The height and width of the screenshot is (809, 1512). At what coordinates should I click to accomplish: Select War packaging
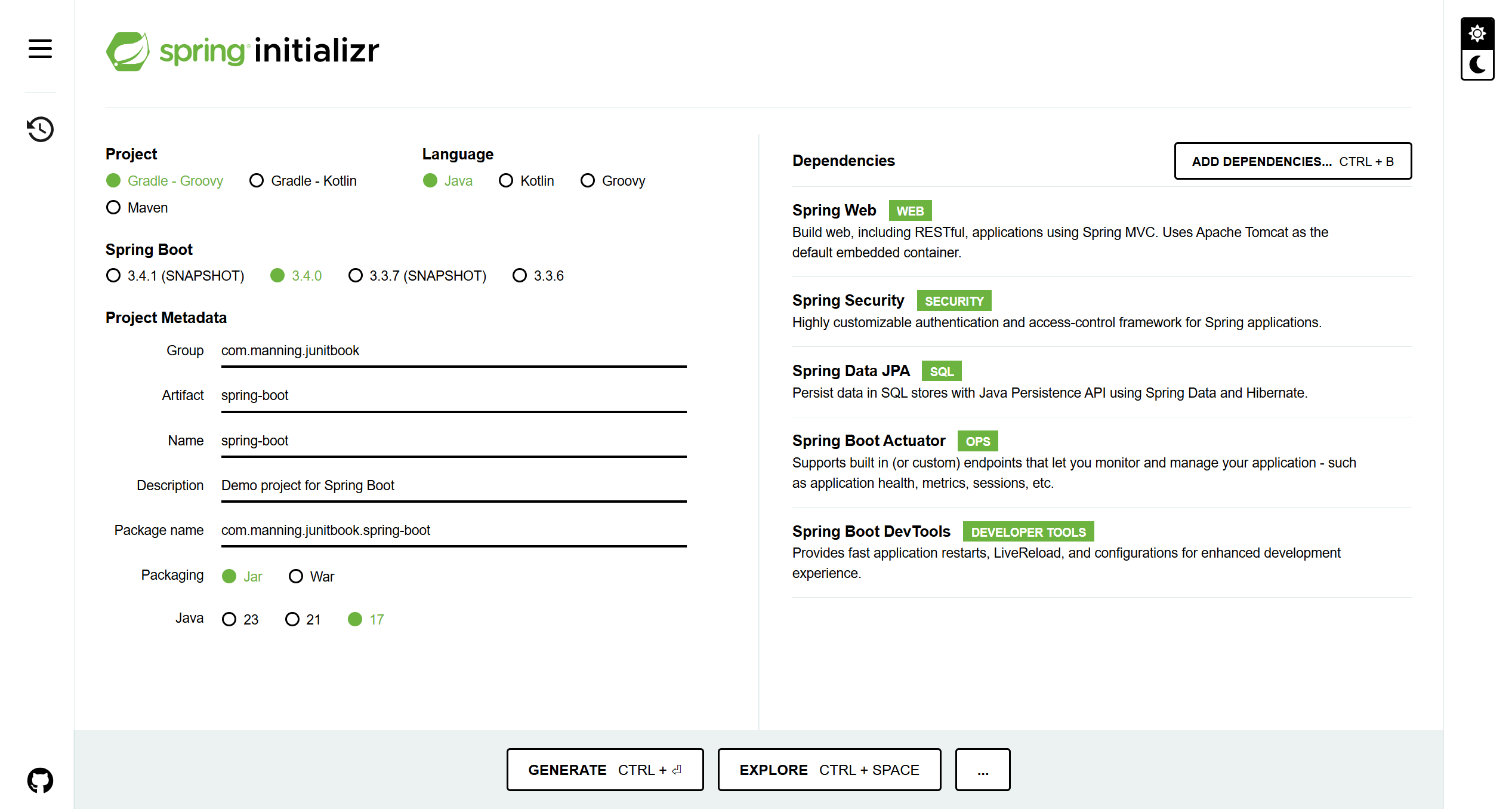(311, 577)
